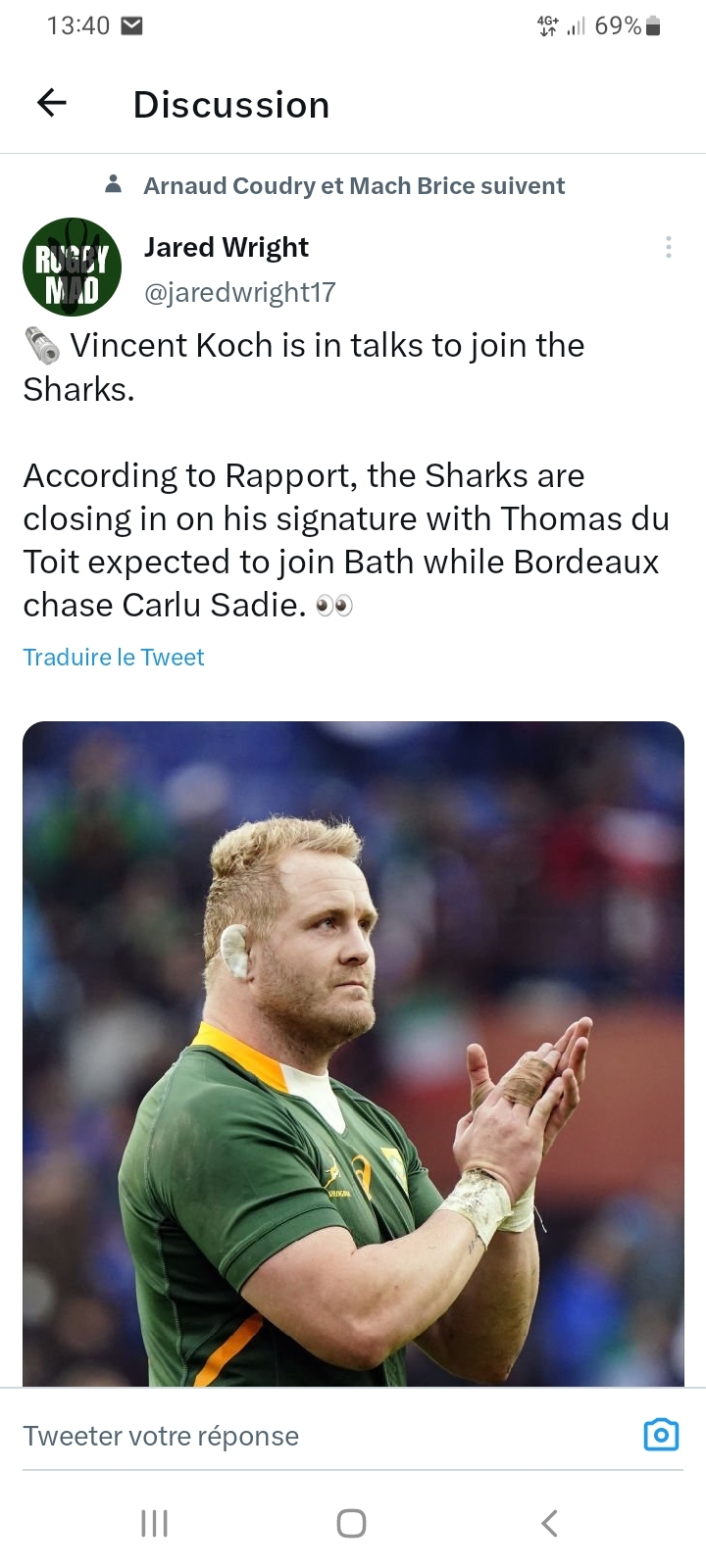
Task: Tap the followers person icon
Action: tap(114, 184)
